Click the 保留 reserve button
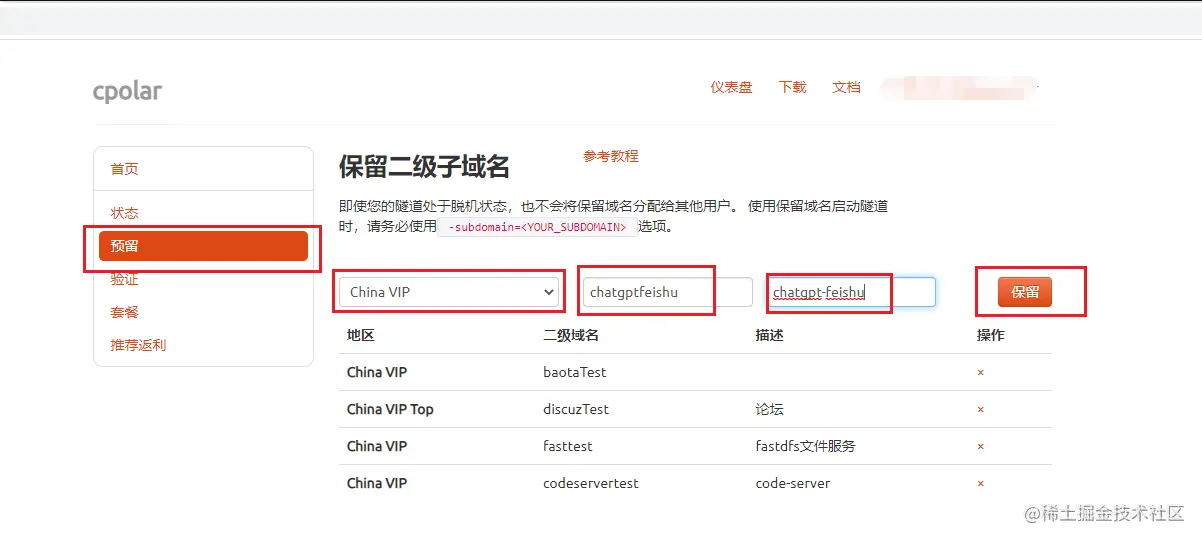Screen dimensions: 1202x541 pyautogui.click(x=1024, y=292)
